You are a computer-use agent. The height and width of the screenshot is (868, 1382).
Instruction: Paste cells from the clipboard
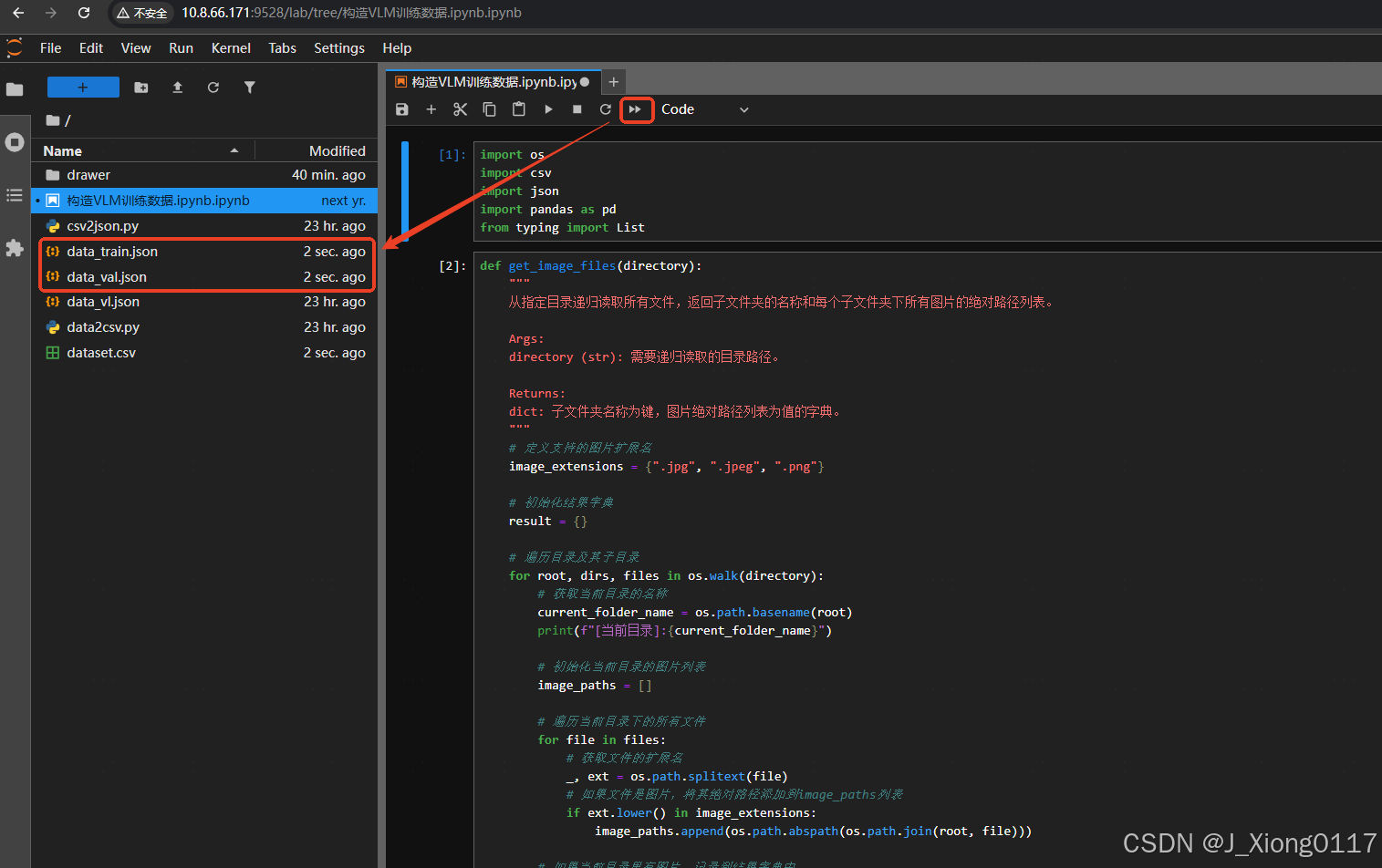pos(518,109)
